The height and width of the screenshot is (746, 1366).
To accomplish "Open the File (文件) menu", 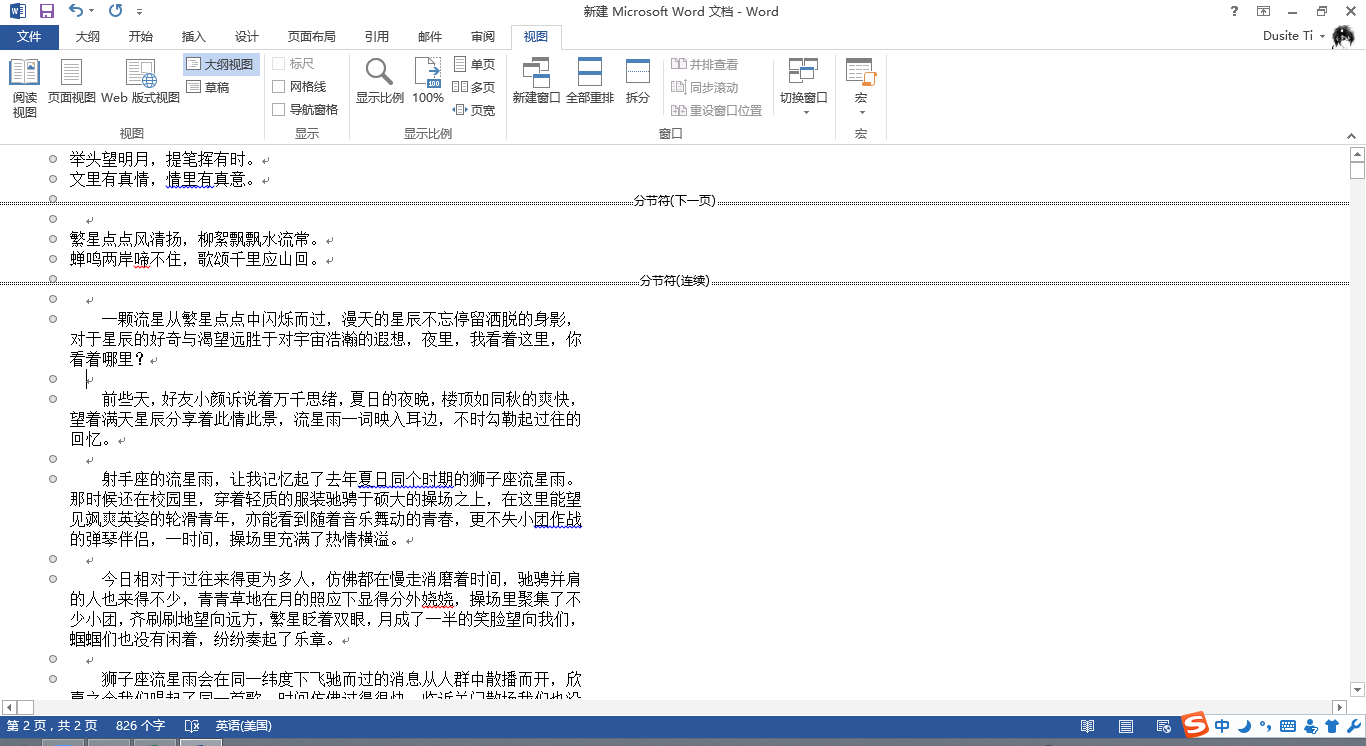I will tap(29, 37).
